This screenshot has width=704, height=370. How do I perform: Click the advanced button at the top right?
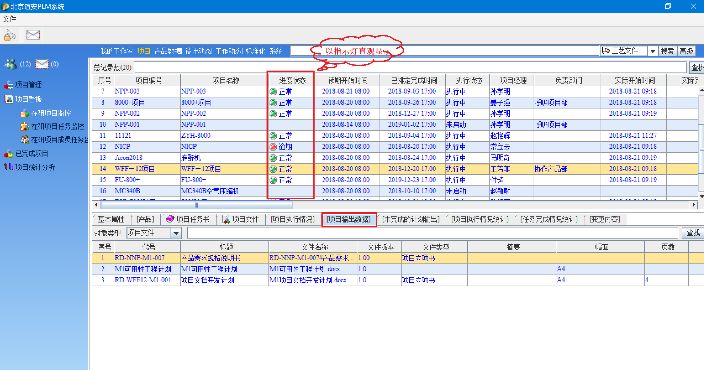[686, 51]
